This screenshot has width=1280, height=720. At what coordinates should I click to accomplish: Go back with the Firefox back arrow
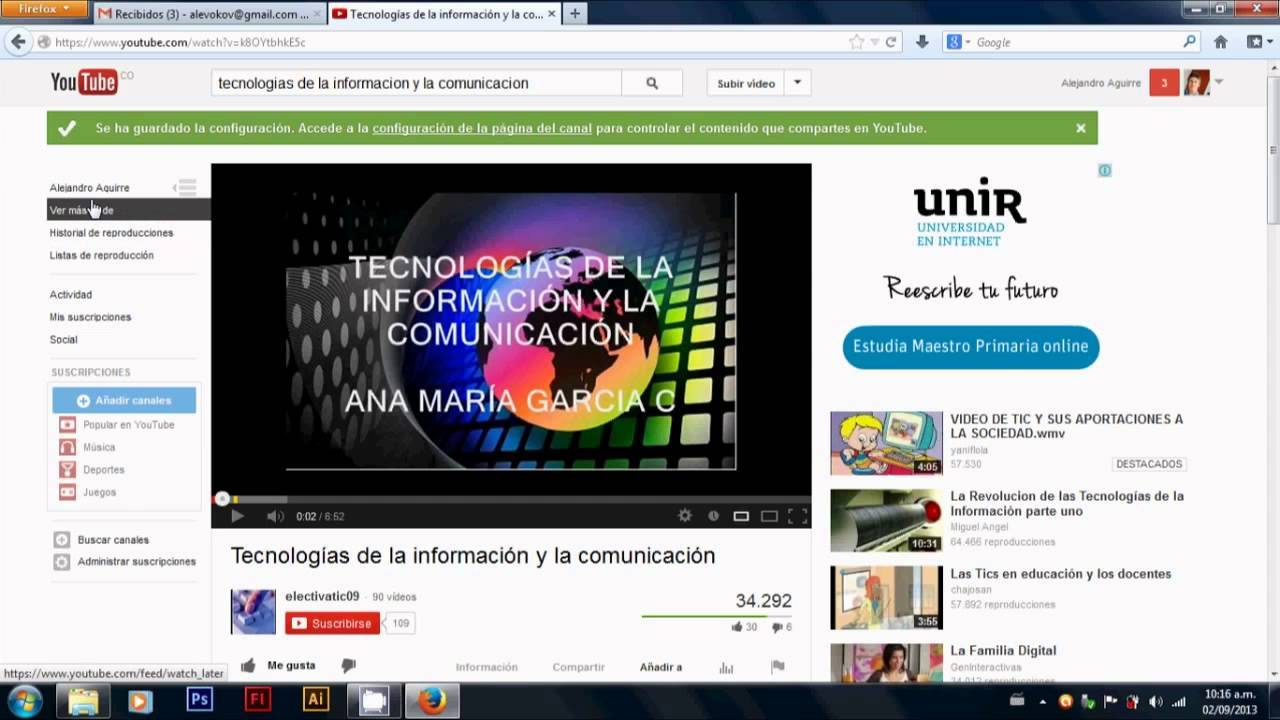pyautogui.click(x=18, y=42)
